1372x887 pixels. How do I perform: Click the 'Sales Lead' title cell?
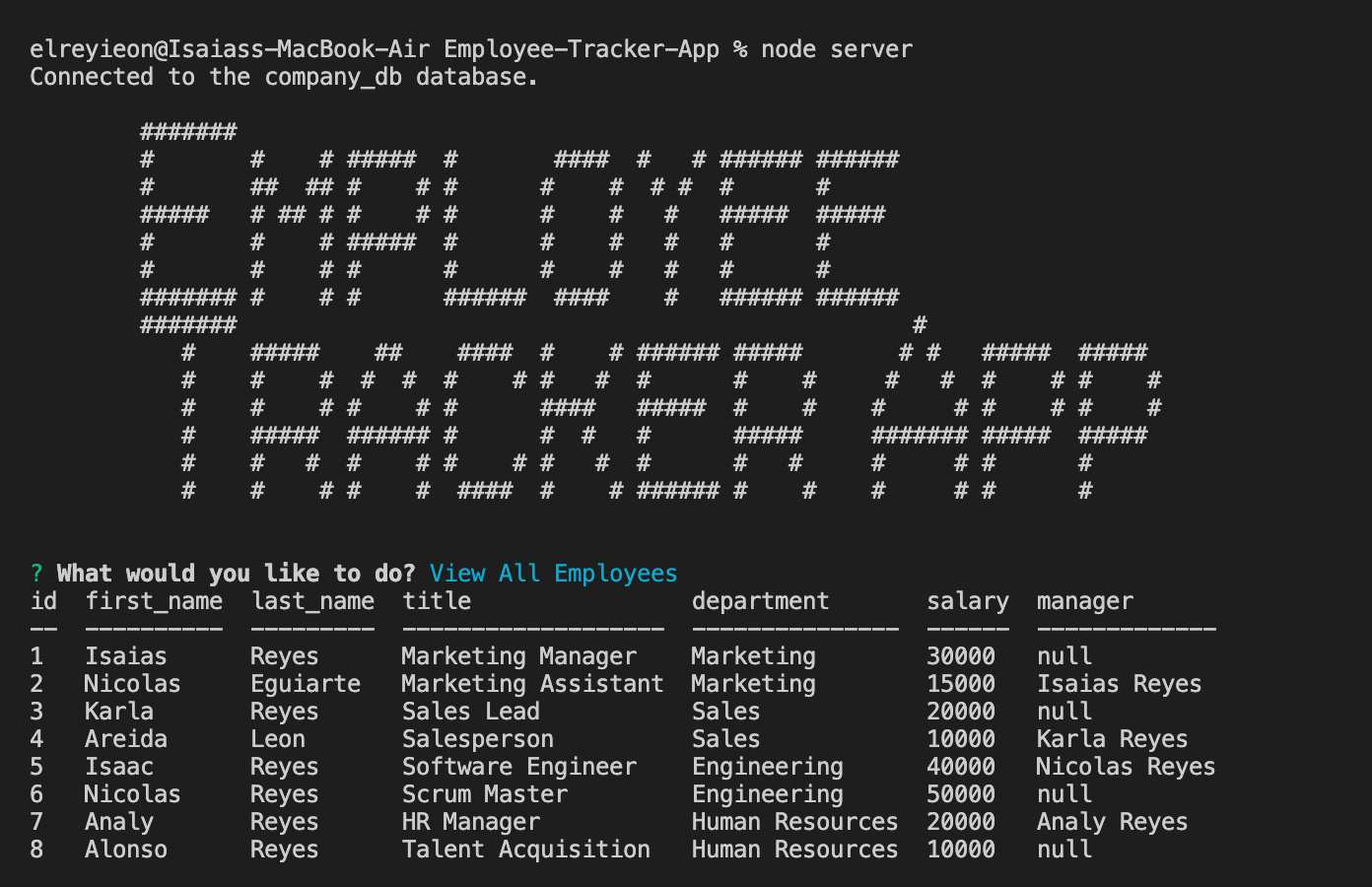(471, 712)
